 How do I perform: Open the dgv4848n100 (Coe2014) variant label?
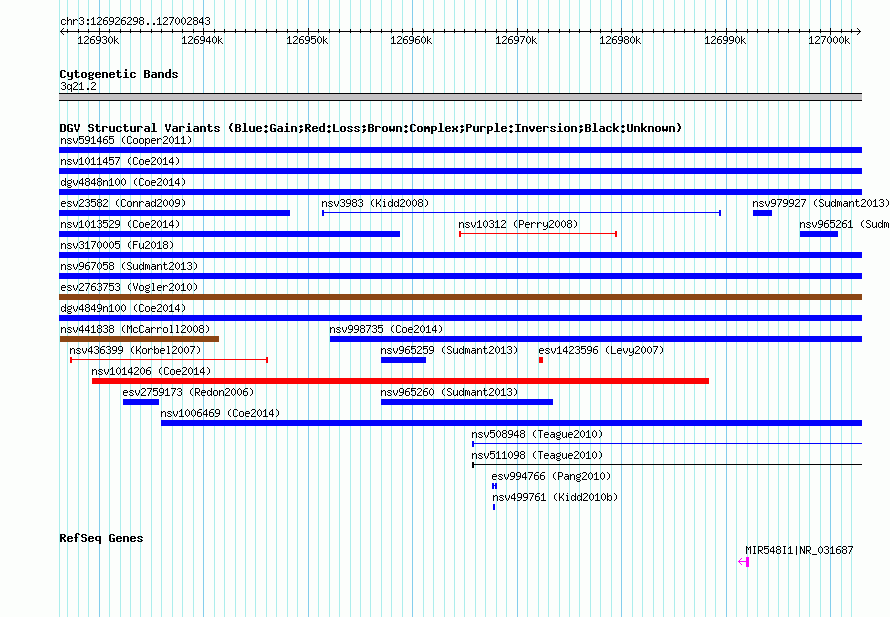[123, 182]
